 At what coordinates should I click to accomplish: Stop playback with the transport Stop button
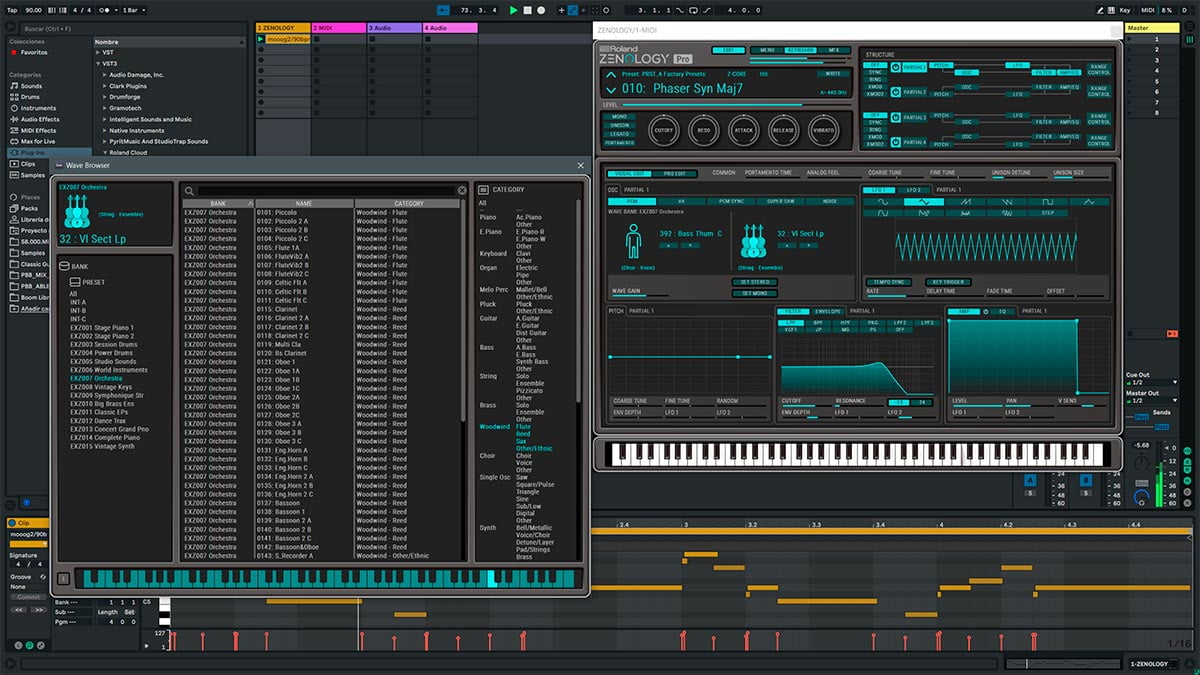coord(528,10)
